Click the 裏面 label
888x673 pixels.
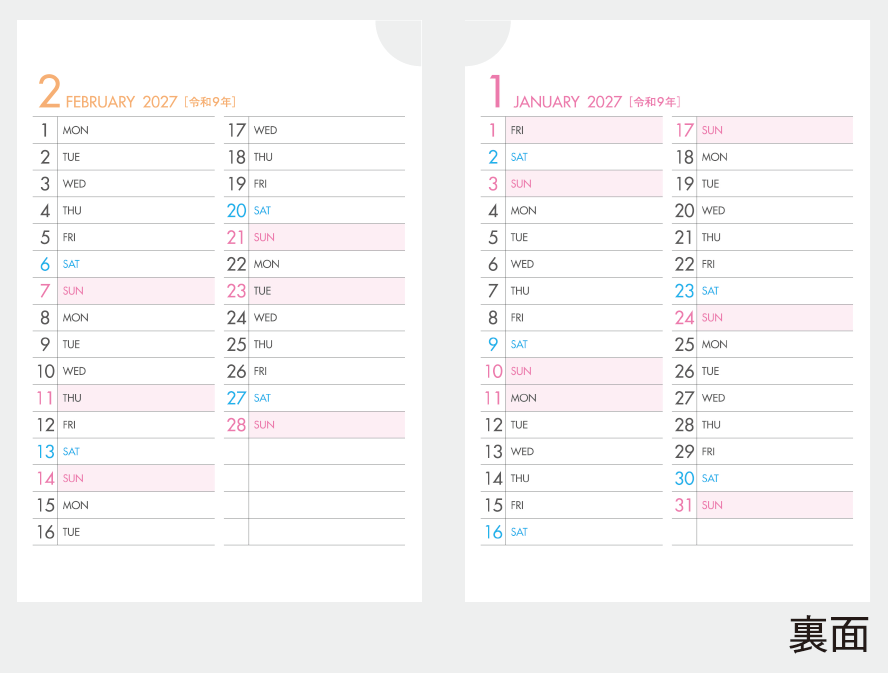[829, 635]
